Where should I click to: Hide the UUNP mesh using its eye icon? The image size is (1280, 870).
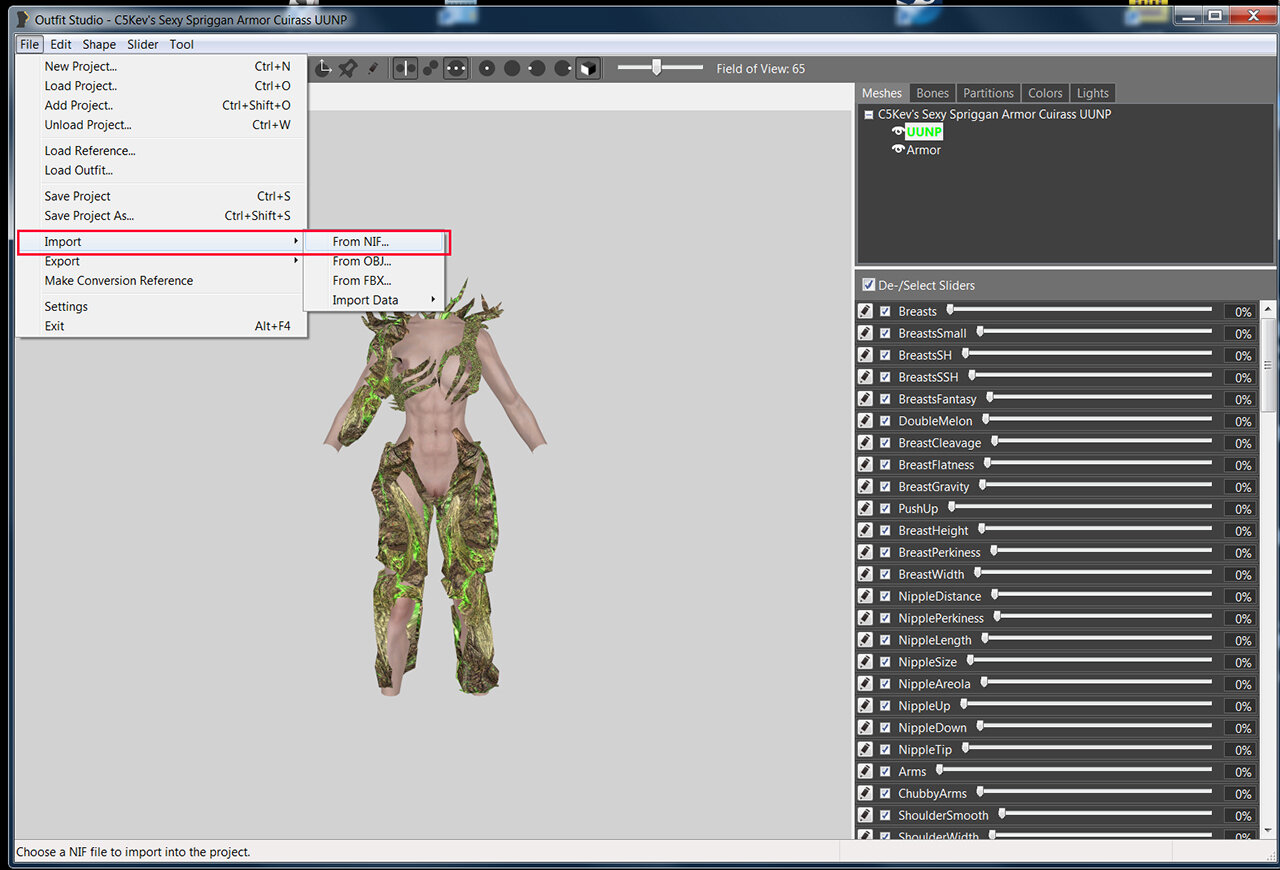[x=898, y=132]
